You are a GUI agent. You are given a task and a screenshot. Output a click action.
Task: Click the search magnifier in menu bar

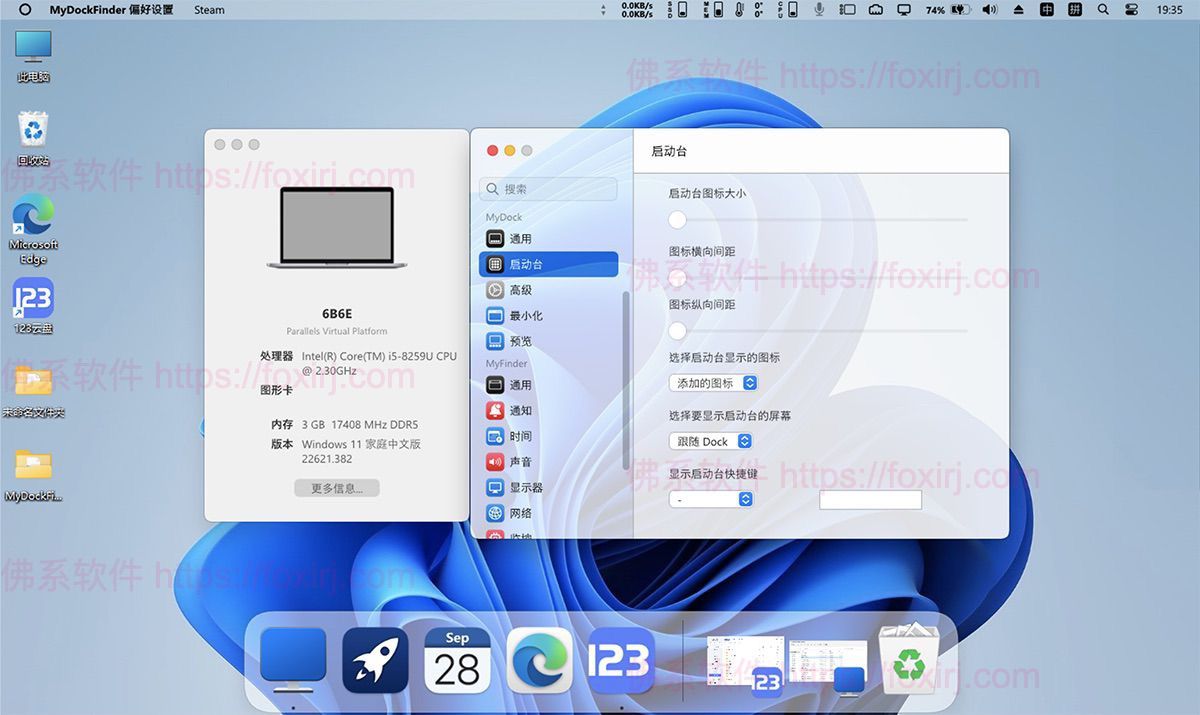[x=1103, y=10]
